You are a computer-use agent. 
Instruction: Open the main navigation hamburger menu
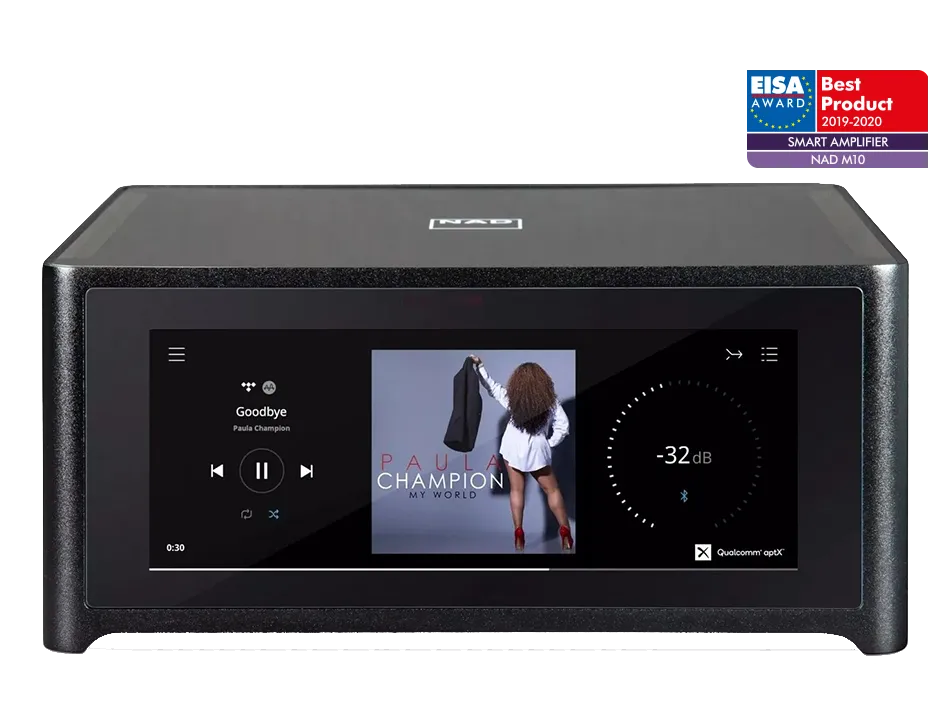176,354
